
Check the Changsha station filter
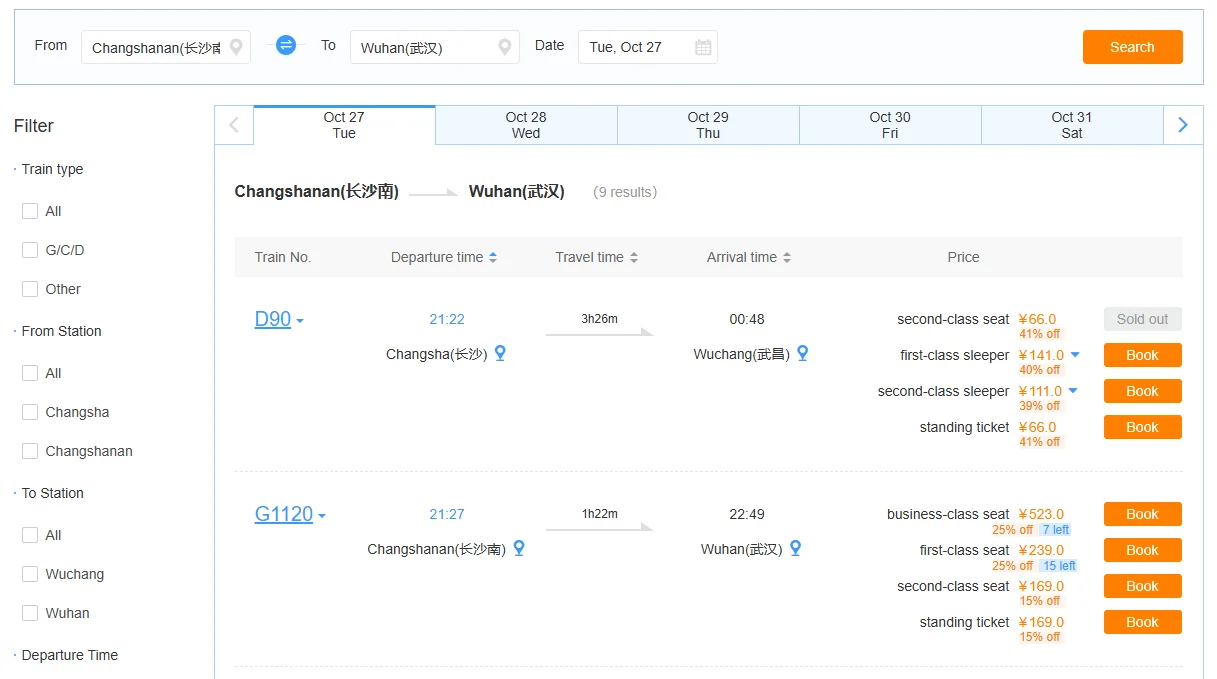pos(30,412)
